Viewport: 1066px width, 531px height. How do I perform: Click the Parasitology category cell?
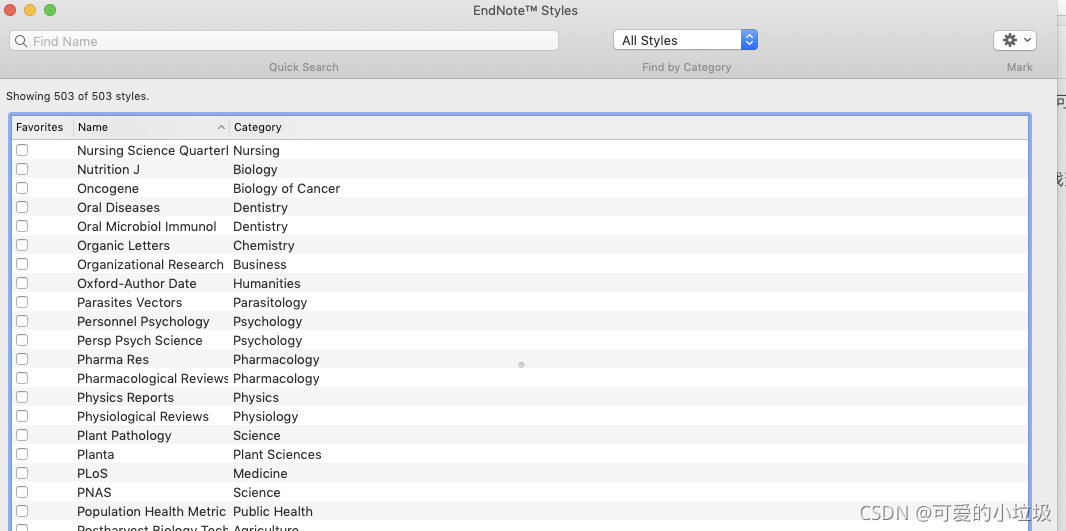click(x=270, y=303)
